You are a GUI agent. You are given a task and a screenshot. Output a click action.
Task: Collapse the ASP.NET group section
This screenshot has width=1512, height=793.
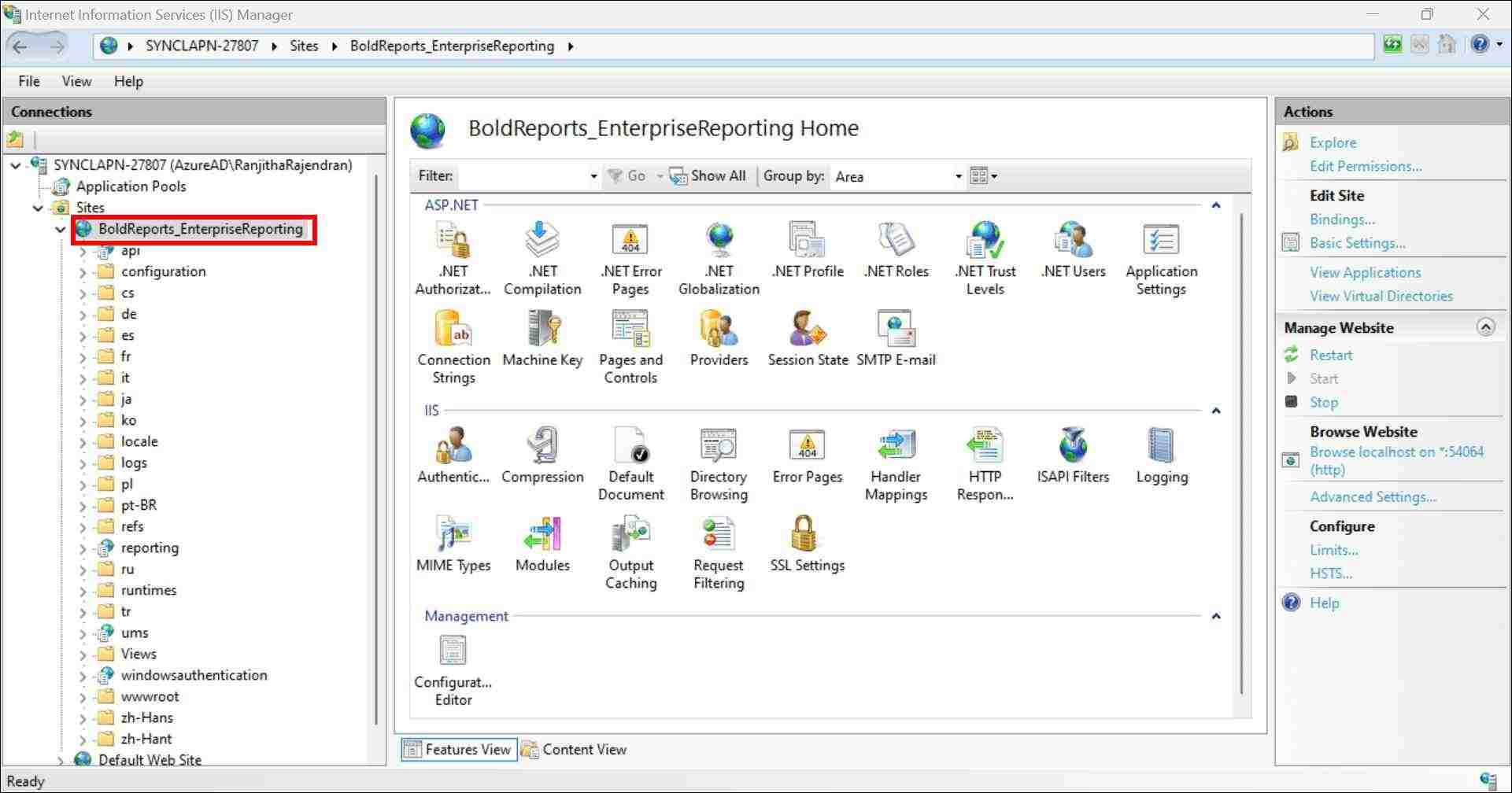1216,205
